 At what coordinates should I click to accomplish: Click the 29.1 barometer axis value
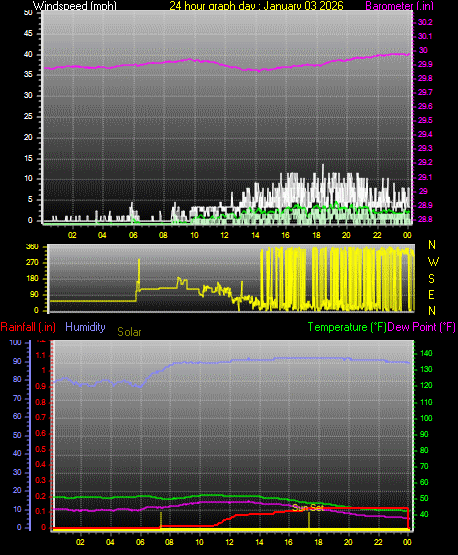425,177
